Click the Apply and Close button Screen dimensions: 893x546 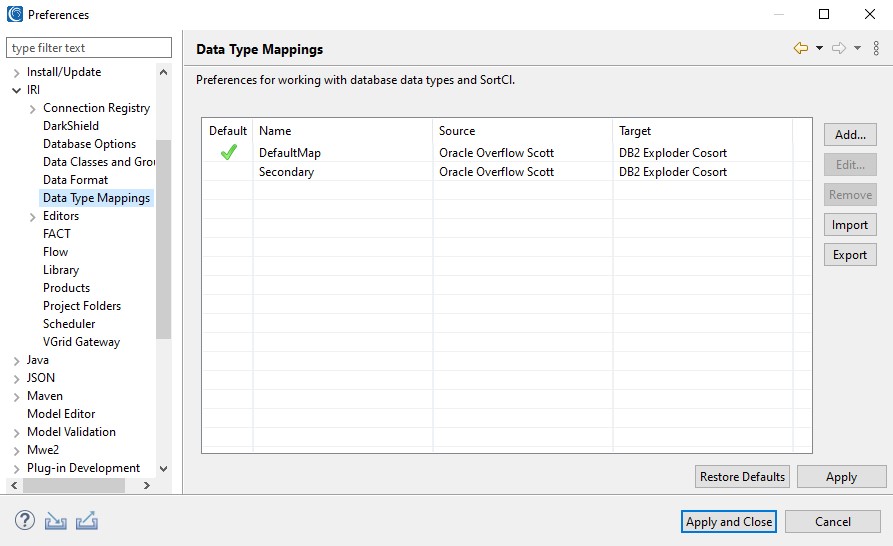tap(729, 521)
